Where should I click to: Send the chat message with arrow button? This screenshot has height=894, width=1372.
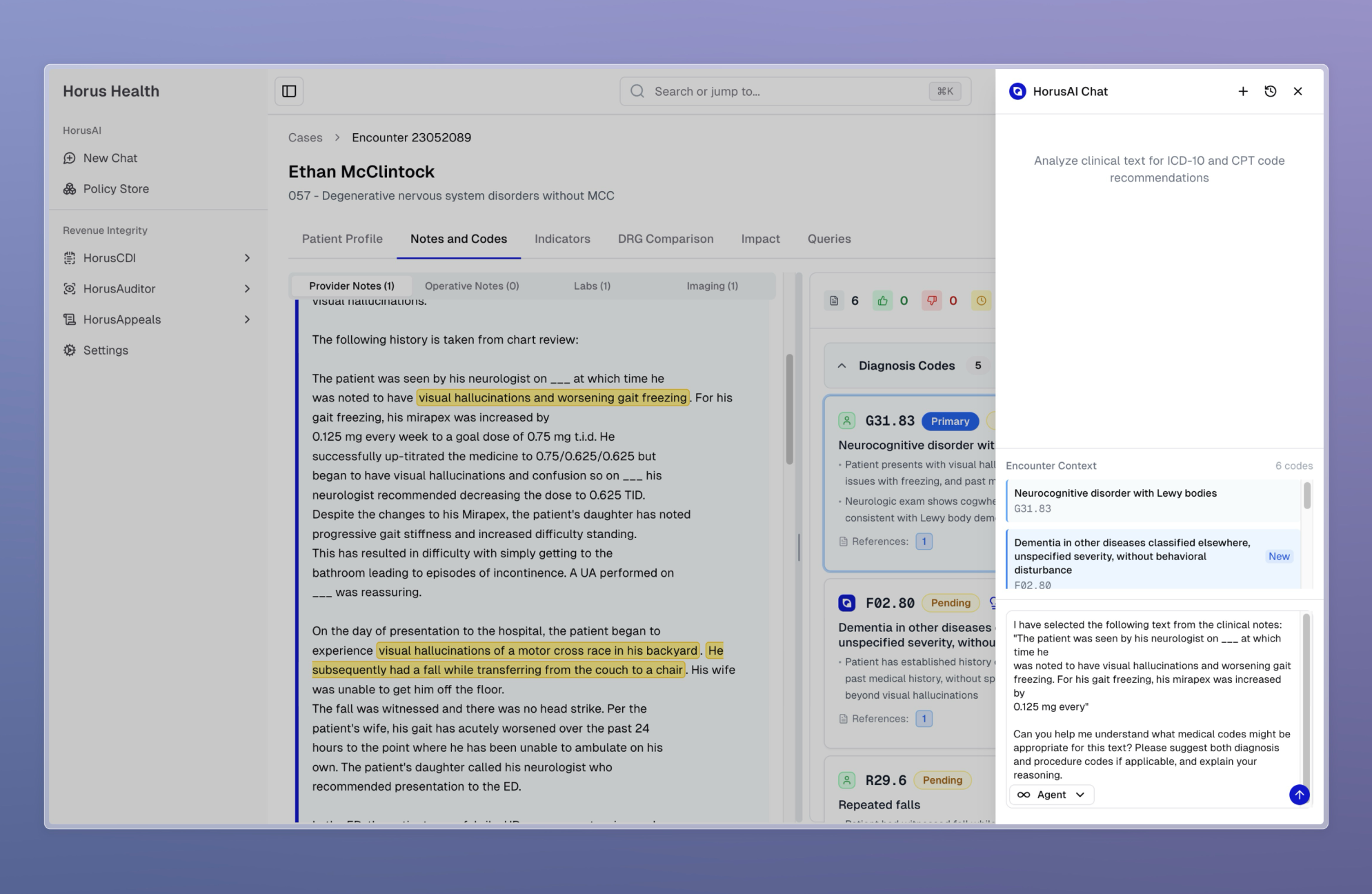[1299, 795]
